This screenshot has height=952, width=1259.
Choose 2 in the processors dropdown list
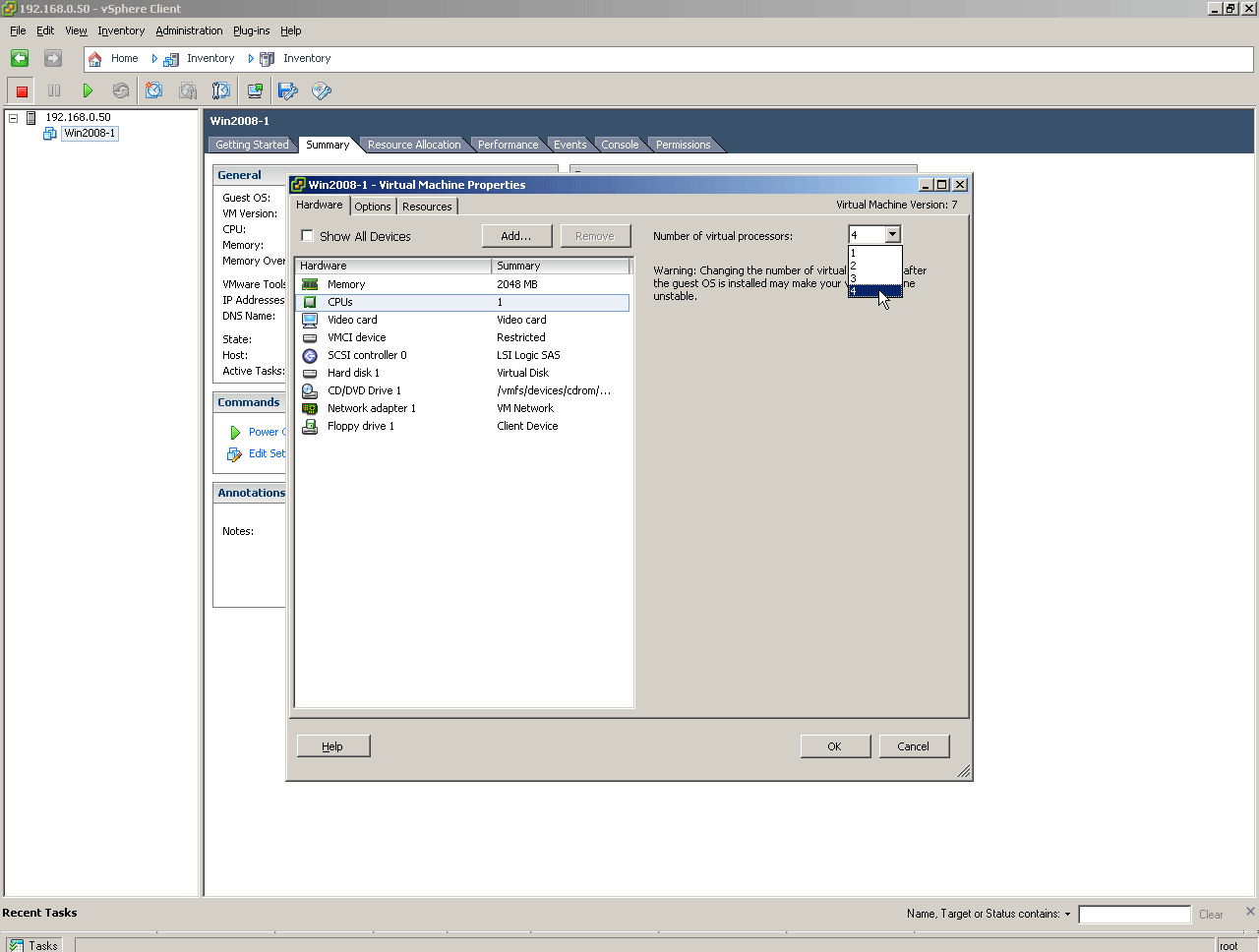click(x=874, y=266)
